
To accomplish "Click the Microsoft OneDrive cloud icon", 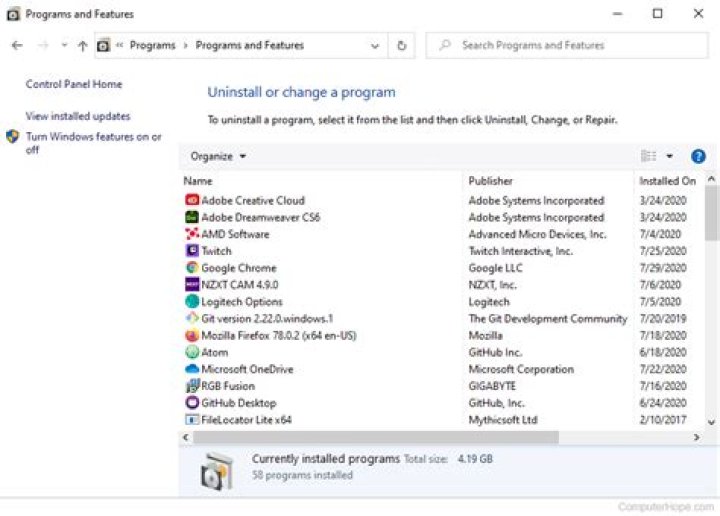I will [x=192, y=369].
